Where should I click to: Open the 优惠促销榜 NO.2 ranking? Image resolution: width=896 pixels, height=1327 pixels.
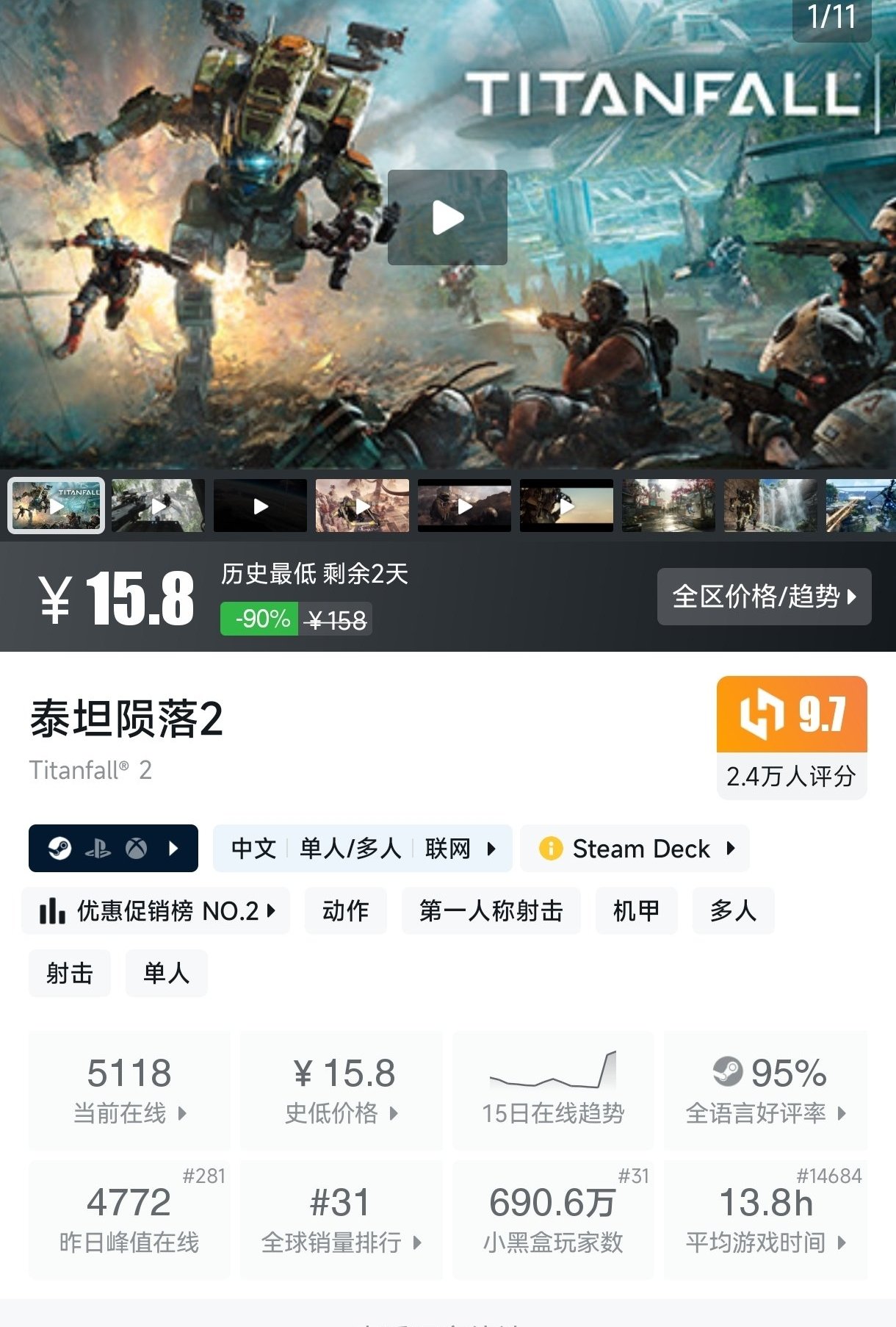pyautogui.click(x=156, y=911)
